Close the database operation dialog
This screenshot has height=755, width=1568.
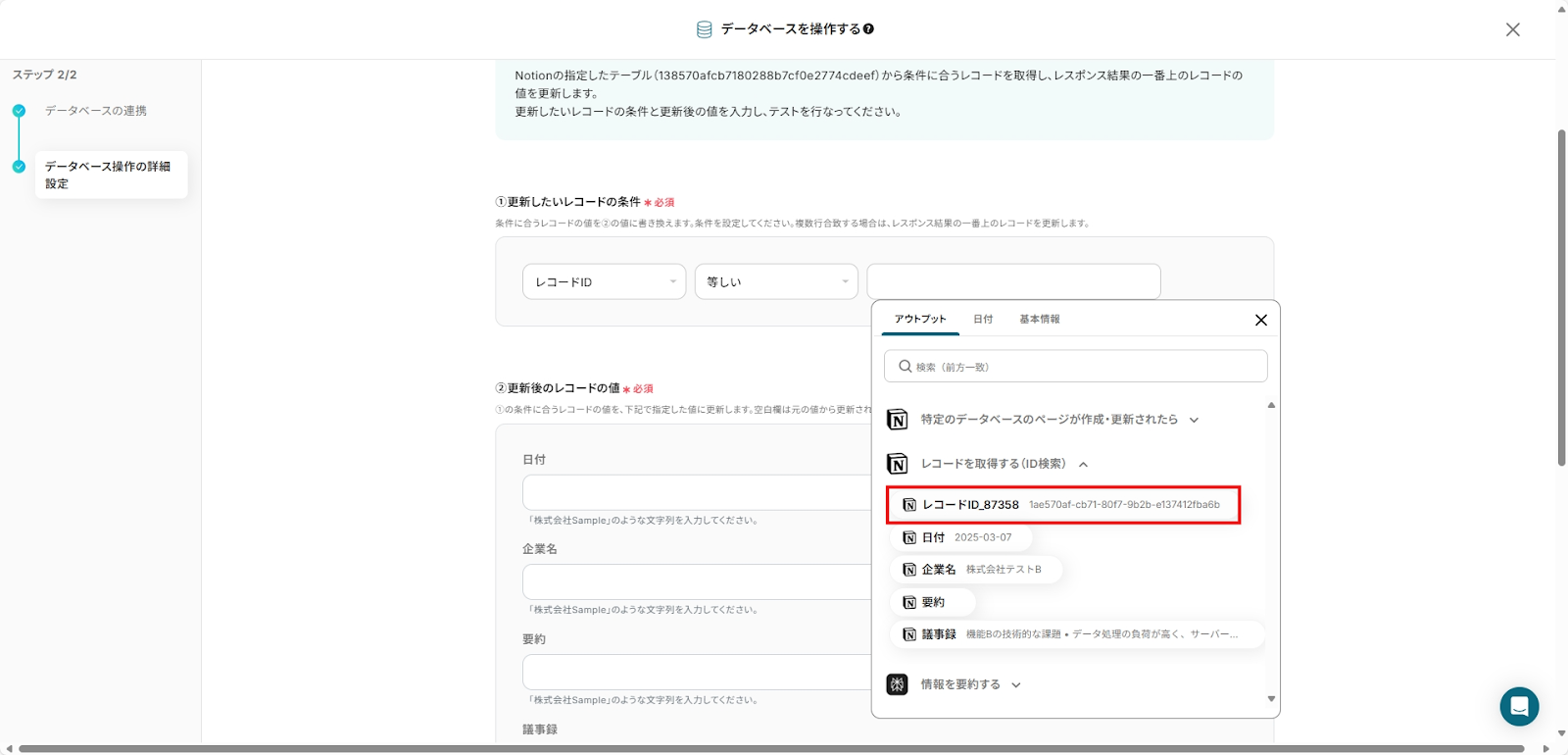click(x=1512, y=29)
